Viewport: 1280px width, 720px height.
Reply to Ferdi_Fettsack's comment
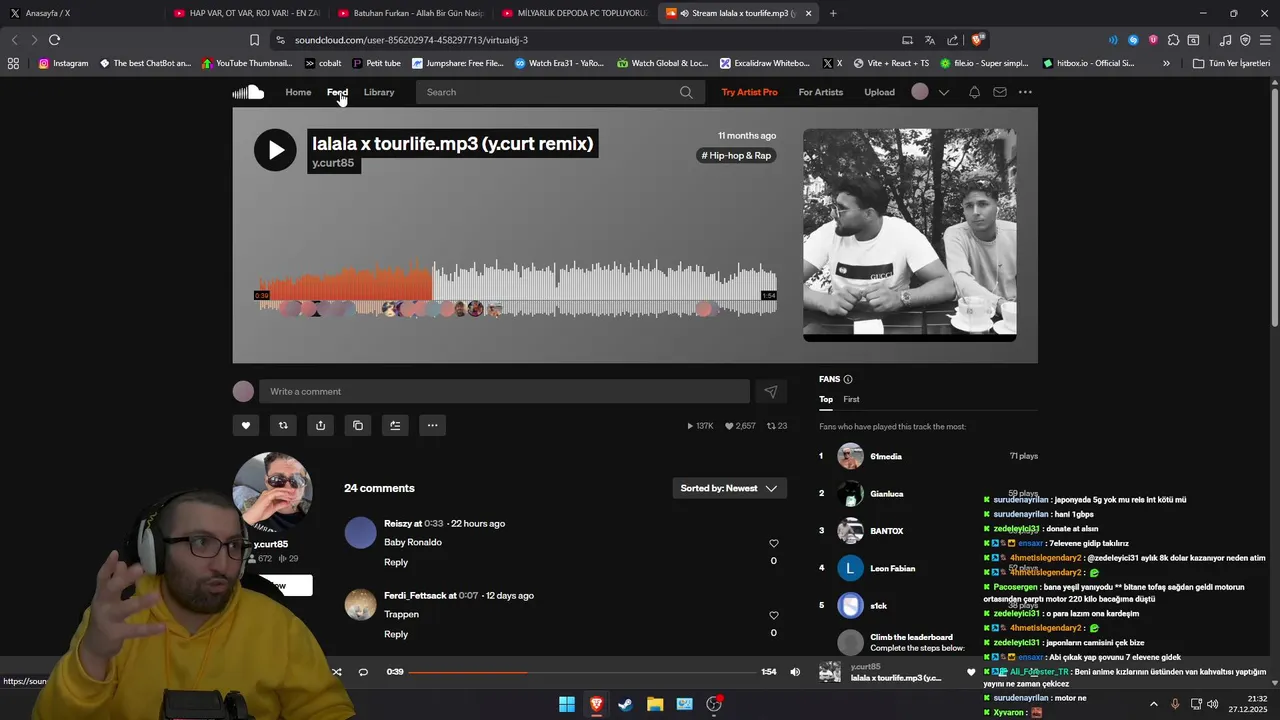tap(396, 634)
